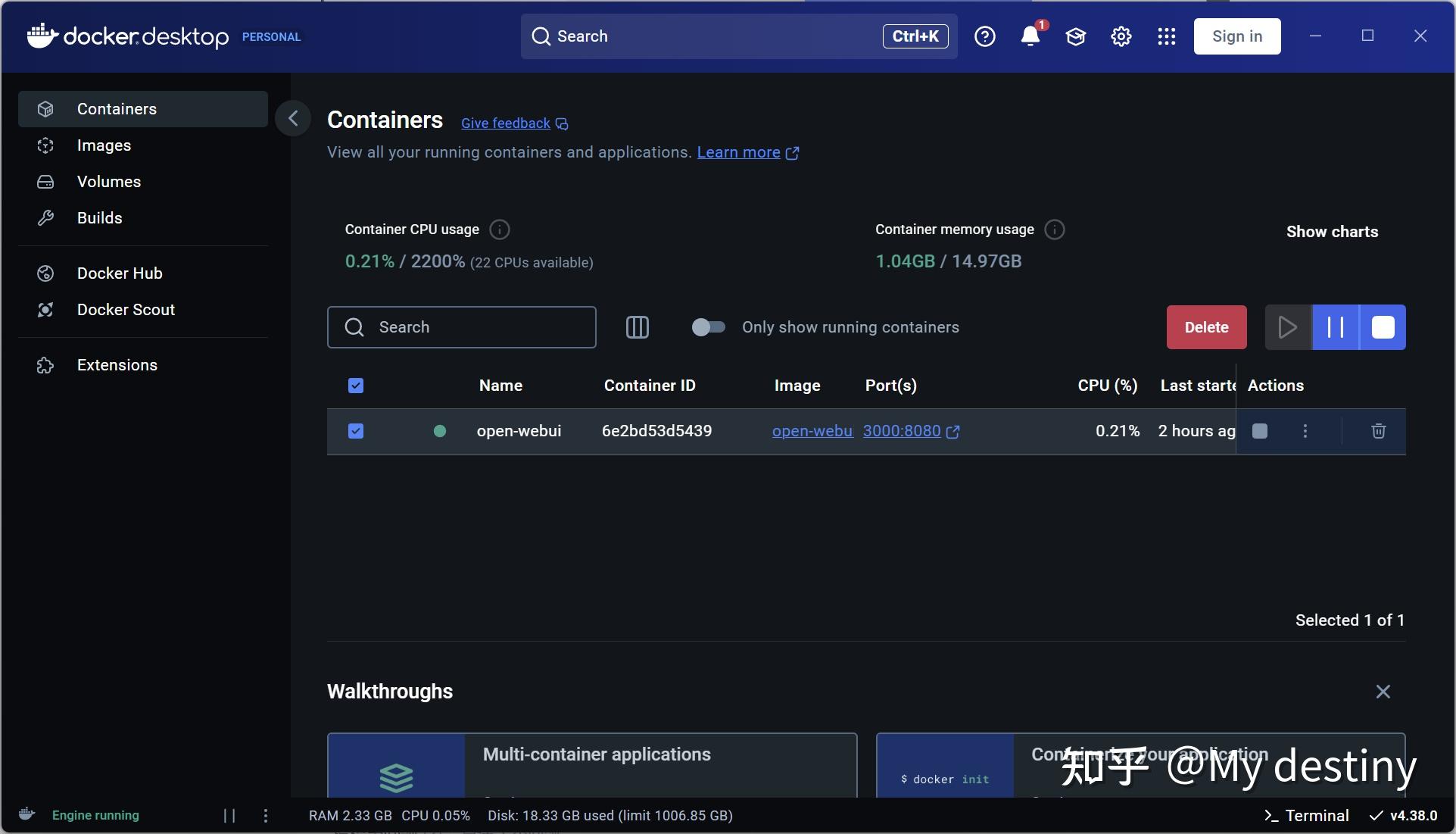Open the open-webui actions three-dot menu
This screenshot has height=834, width=1456.
pos(1304,430)
